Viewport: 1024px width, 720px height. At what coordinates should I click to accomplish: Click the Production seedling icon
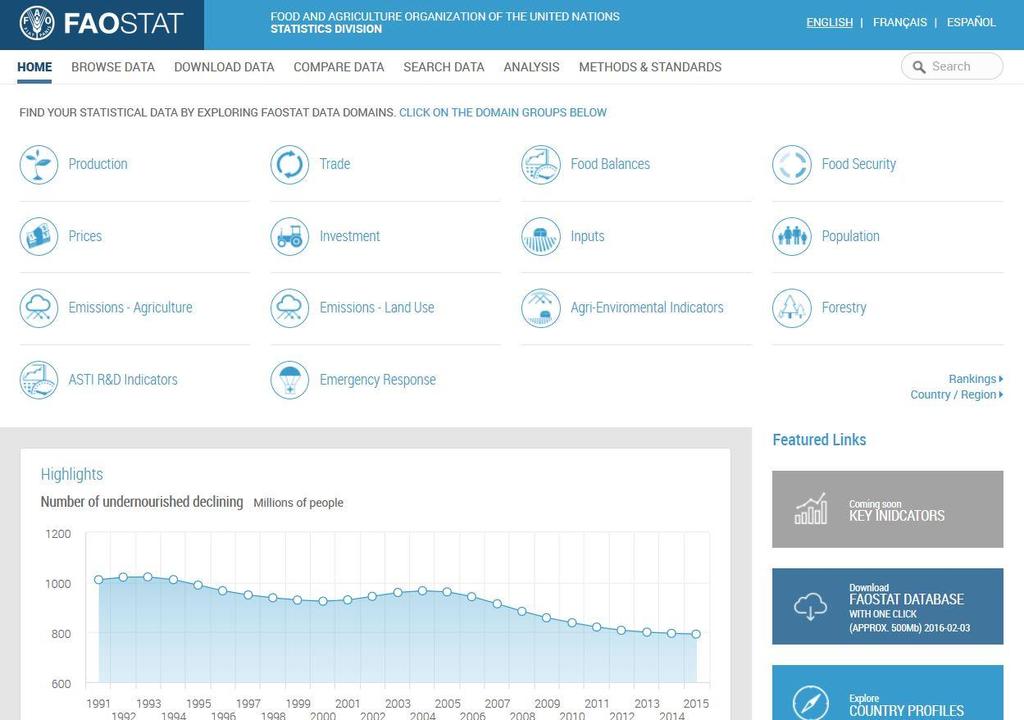[39, 165]
